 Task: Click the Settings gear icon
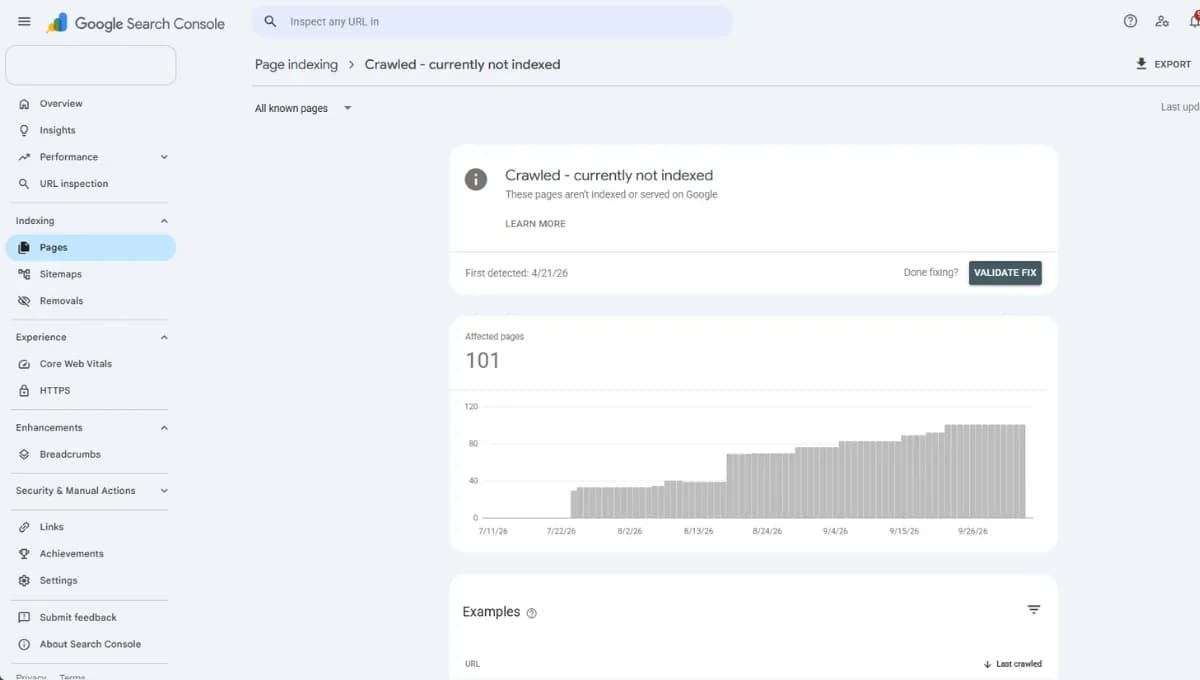pos(24,581)
